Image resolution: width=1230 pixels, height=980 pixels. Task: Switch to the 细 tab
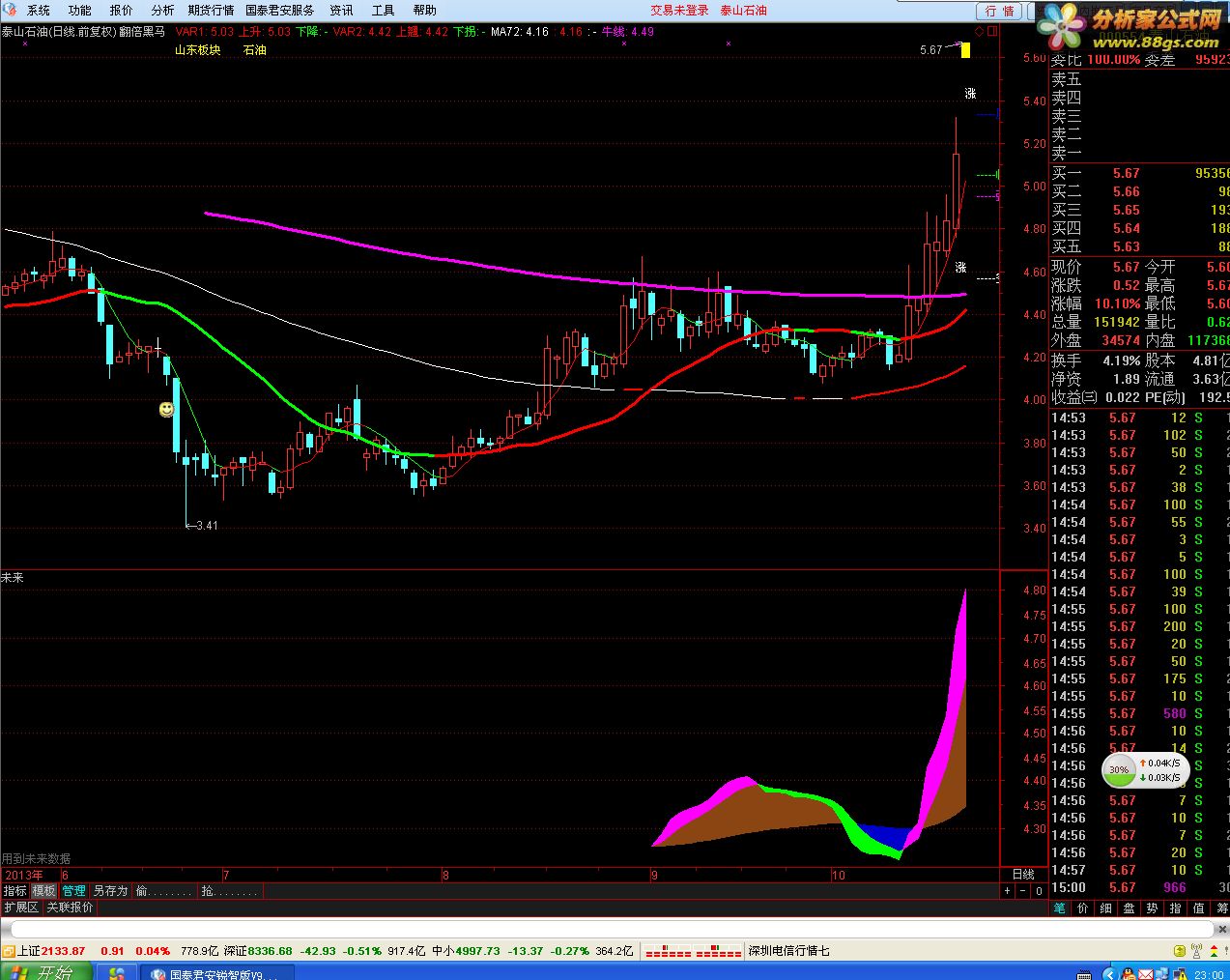[1105, 908]
